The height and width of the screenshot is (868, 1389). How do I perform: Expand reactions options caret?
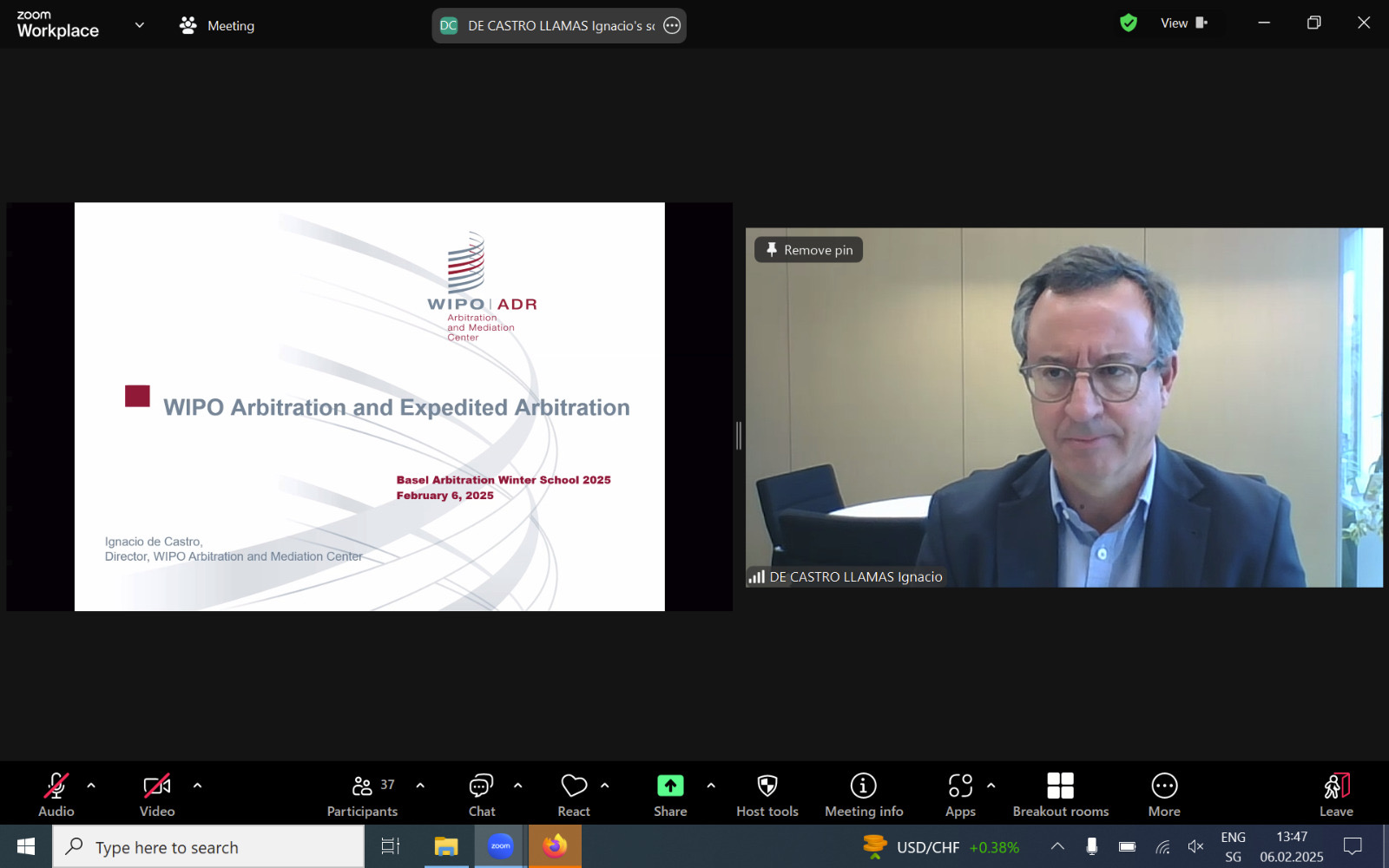click(605, 786)
